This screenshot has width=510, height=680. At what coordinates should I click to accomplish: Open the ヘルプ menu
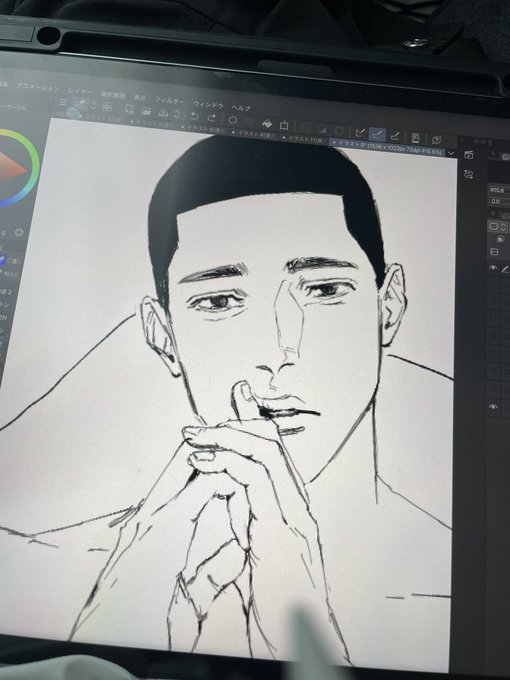pyautogui.click(x=241, y=108)
